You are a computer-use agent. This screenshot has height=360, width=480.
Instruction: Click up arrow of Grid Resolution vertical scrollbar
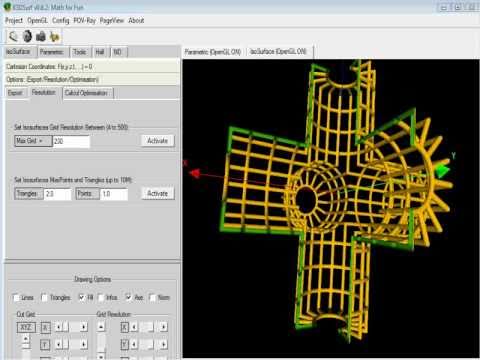click(x=101, y=327)
